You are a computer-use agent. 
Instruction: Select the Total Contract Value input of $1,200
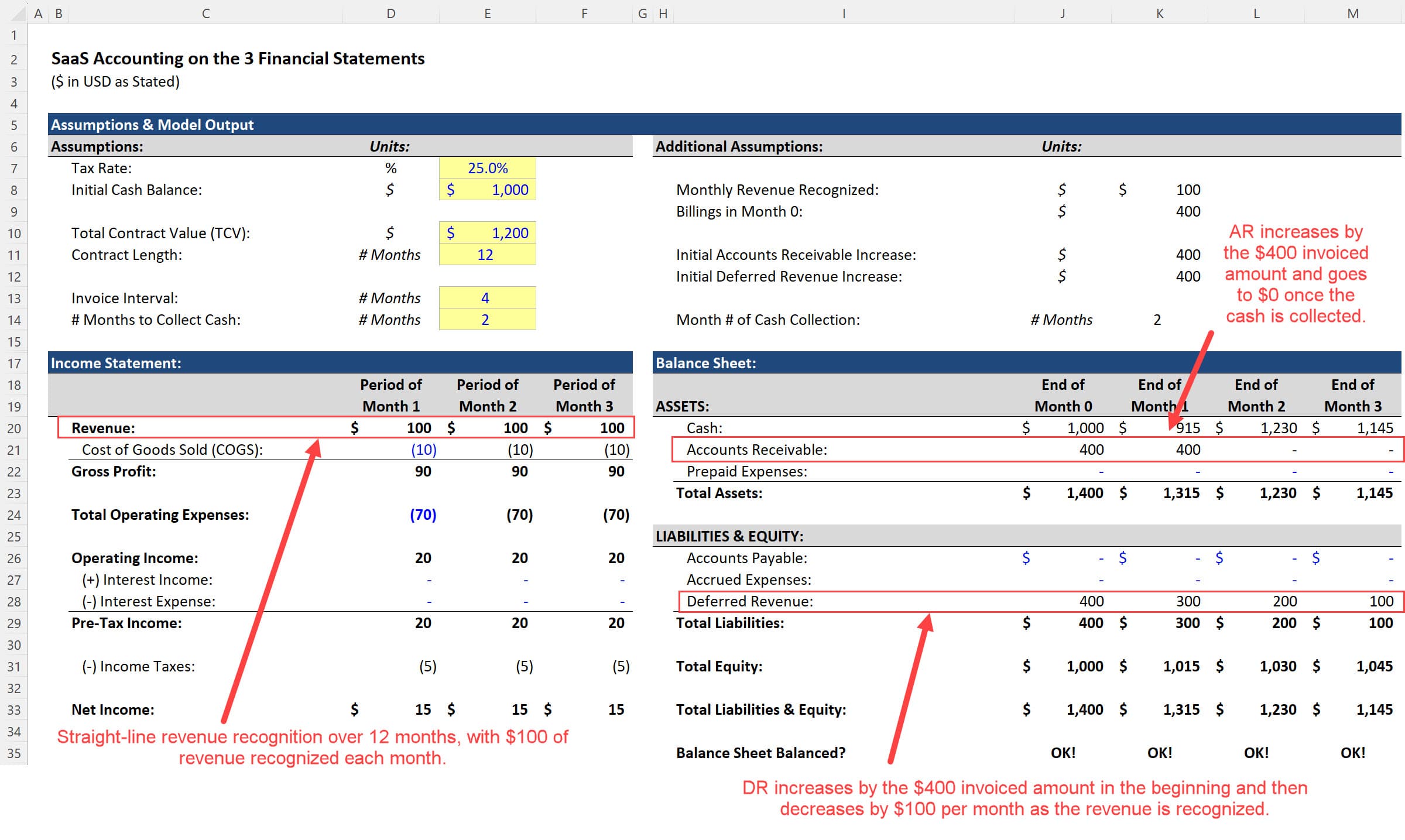pos(486,232)
